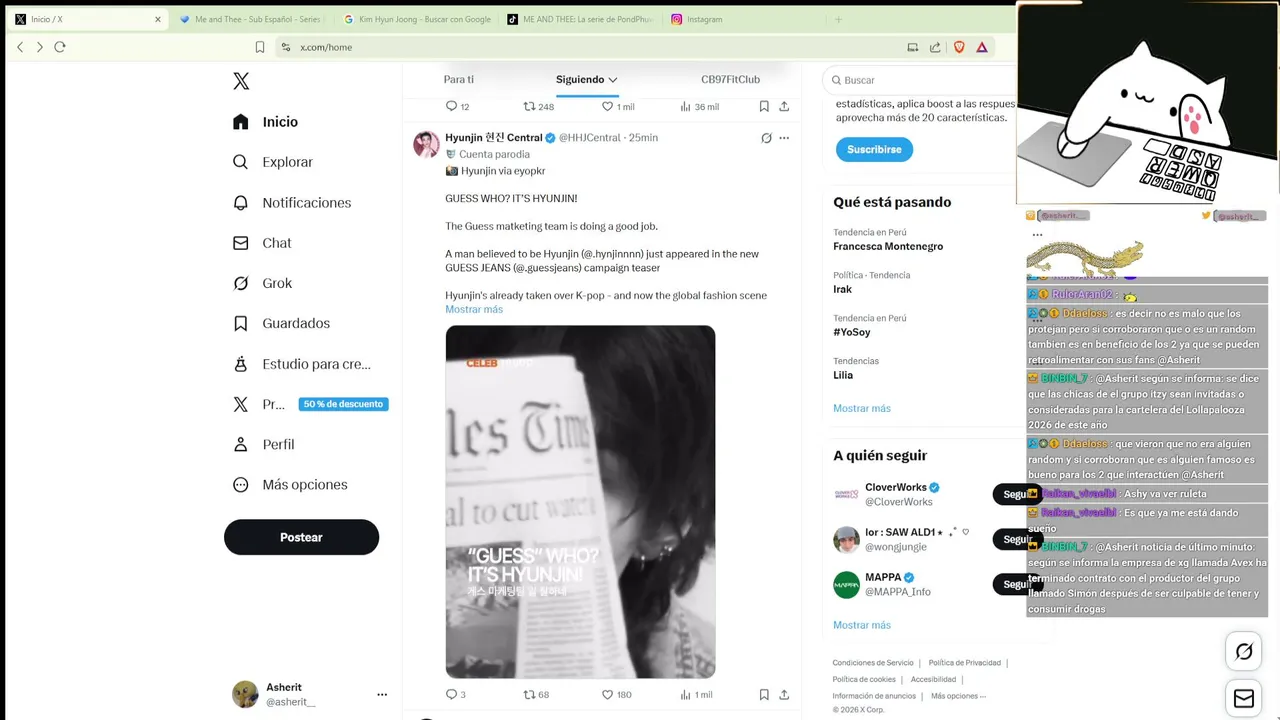Screen dimensions: 1280x720
Task: Open Política de Privacidad link
Action: pyautogui.click(x=964, y=663)
